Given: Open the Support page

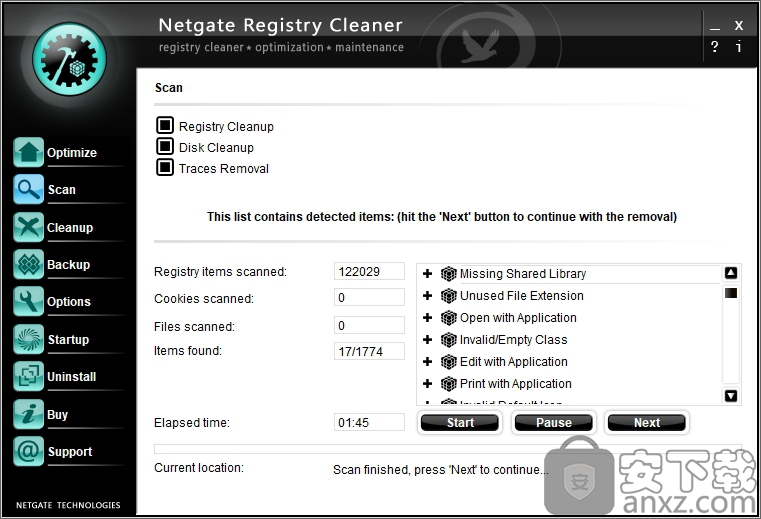Looking at the screenshot, I should pos(70,452).
